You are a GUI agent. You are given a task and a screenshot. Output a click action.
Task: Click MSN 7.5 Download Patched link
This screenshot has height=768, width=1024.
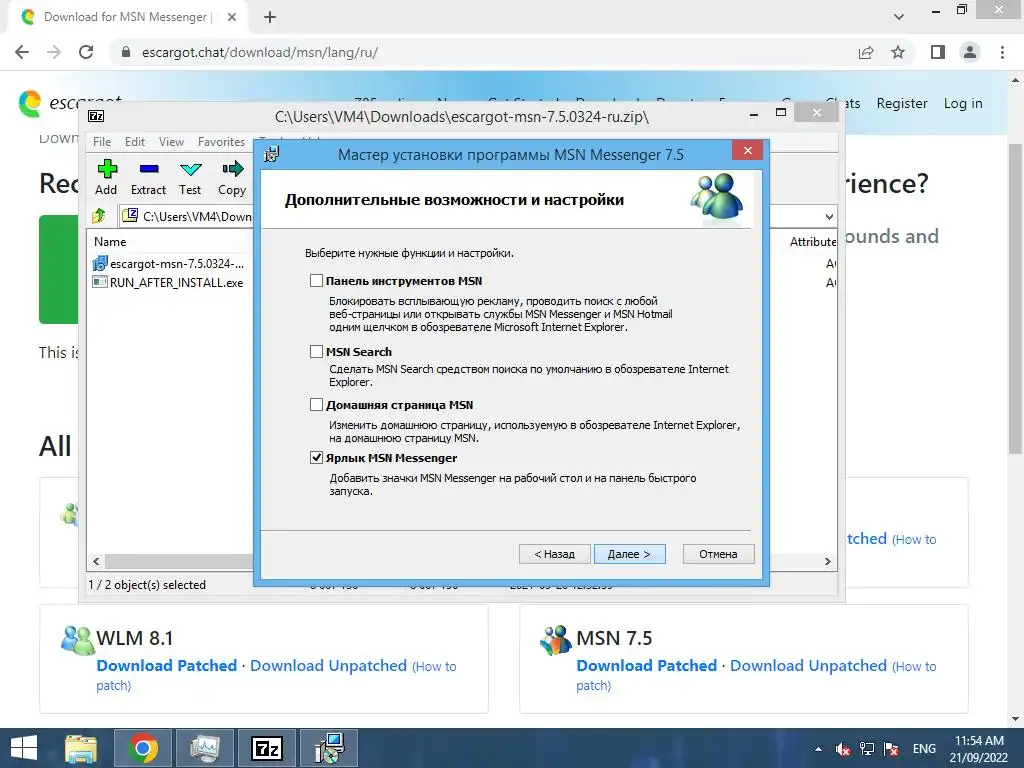pyautogui.click(x=647, y=665)
